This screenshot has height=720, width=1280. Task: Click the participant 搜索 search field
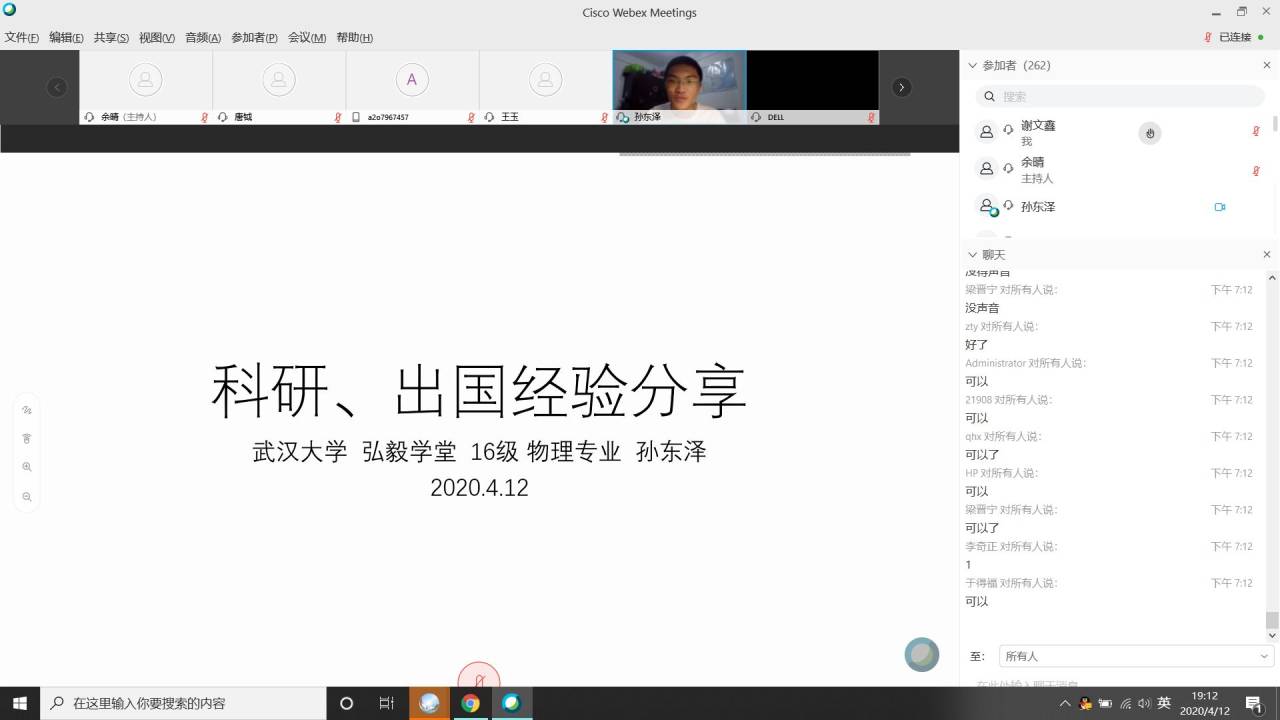point(1120,96)
